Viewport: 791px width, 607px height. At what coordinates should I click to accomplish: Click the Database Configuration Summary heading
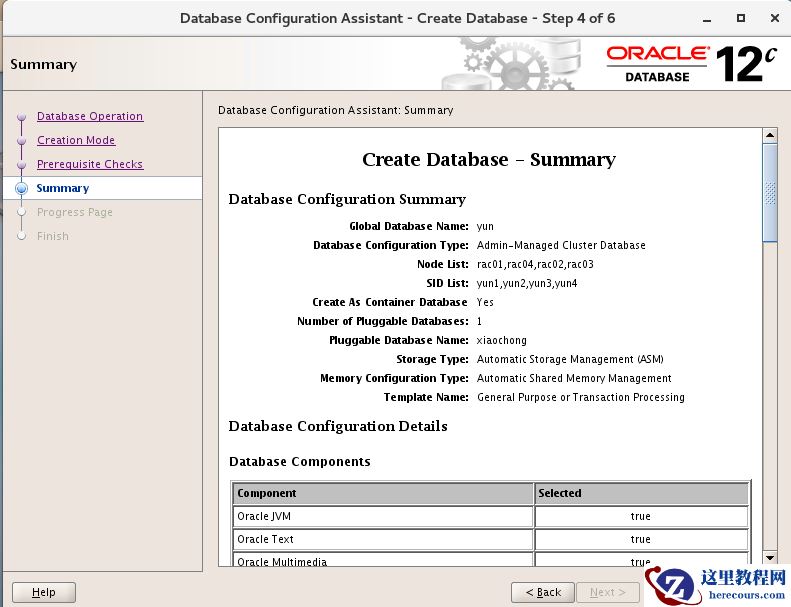(x=347, y=199)
